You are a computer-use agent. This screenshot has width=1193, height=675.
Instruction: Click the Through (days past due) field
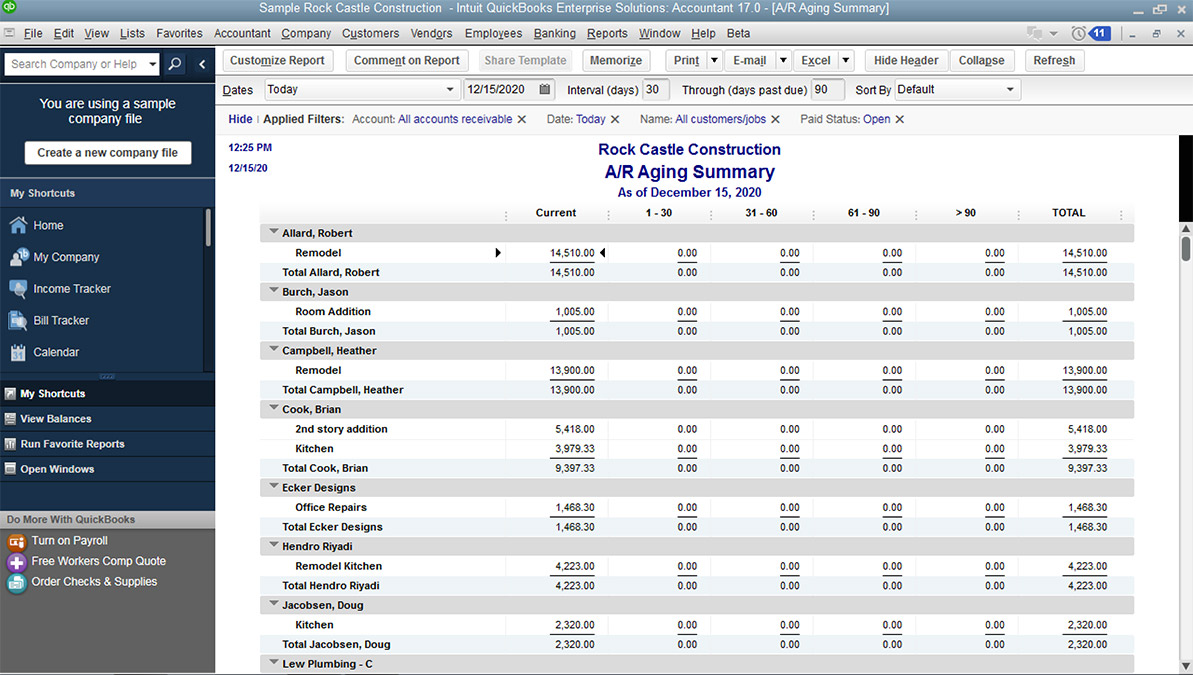tap(828, 89)
